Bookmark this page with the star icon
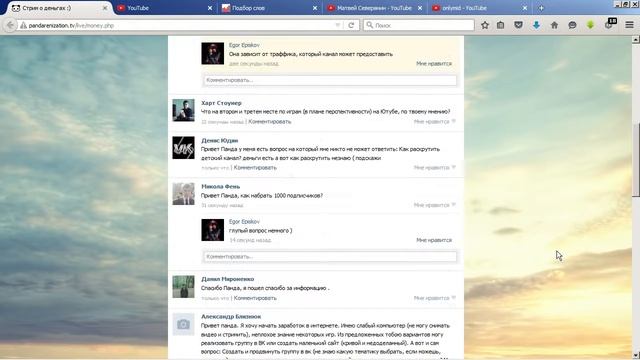The width and height of the screenshot is (640, 360). [x=484, y=25]
